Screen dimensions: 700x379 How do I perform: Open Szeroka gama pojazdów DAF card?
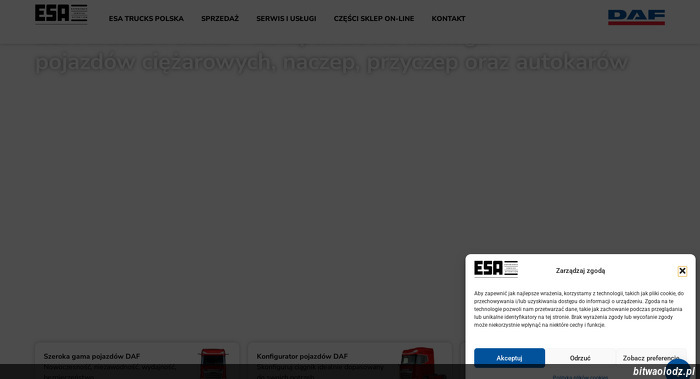pyautogui.click(x=137, y=361)
